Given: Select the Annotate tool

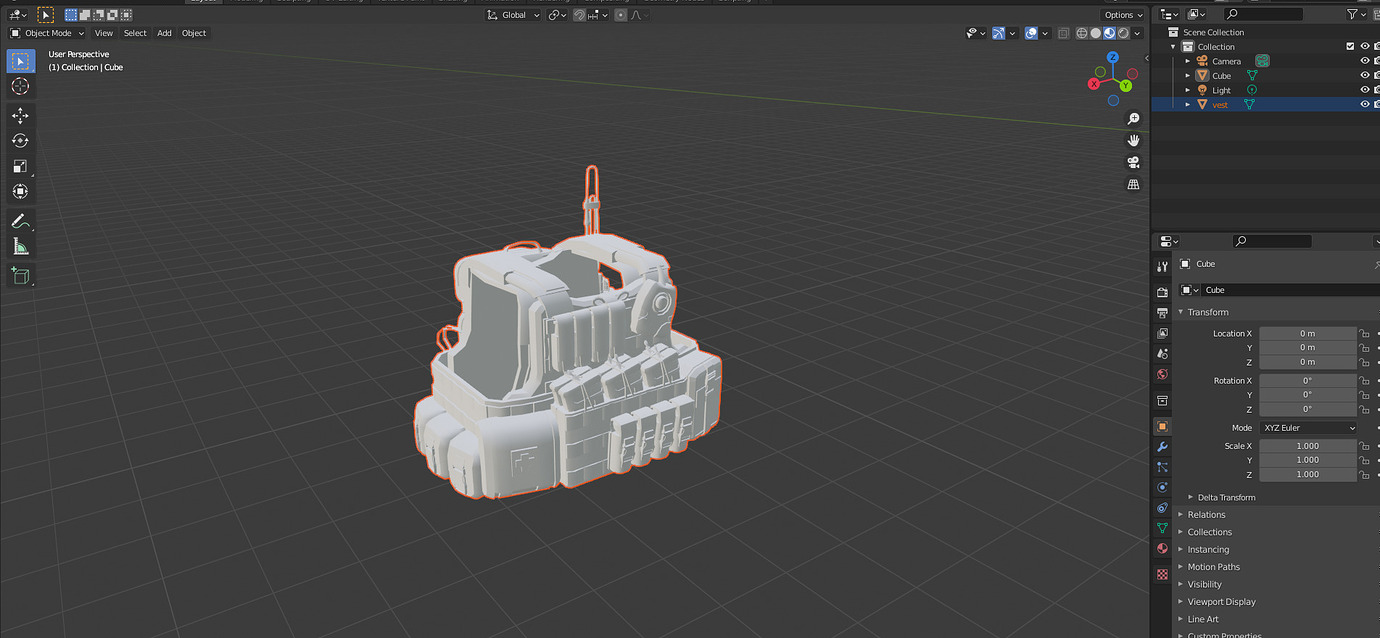Looking at the screenshot, I should tap(20, 221).
